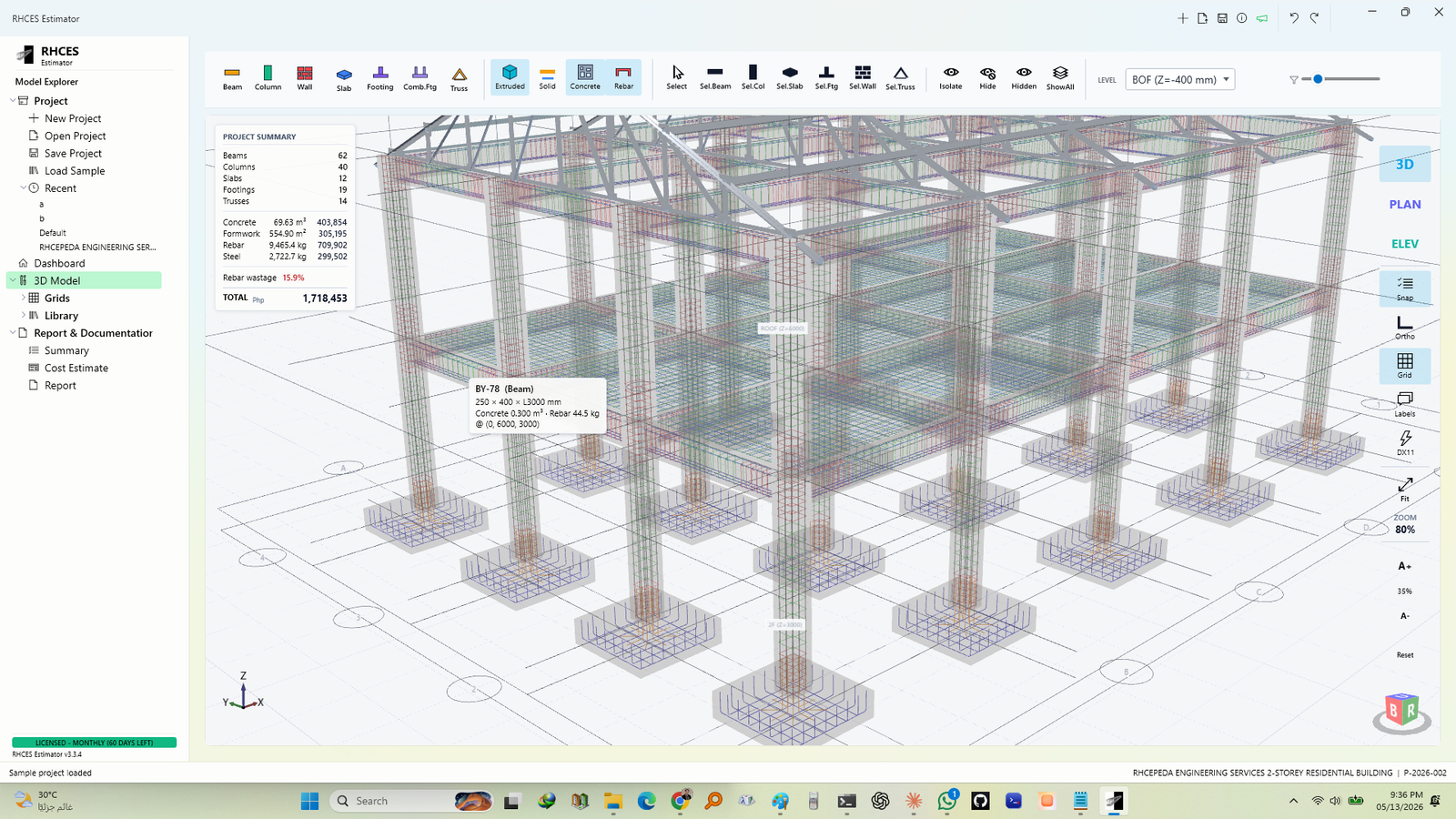Switch to 3D view
The height and width of the screenshot is (819, 1456).
point(1405,165)
